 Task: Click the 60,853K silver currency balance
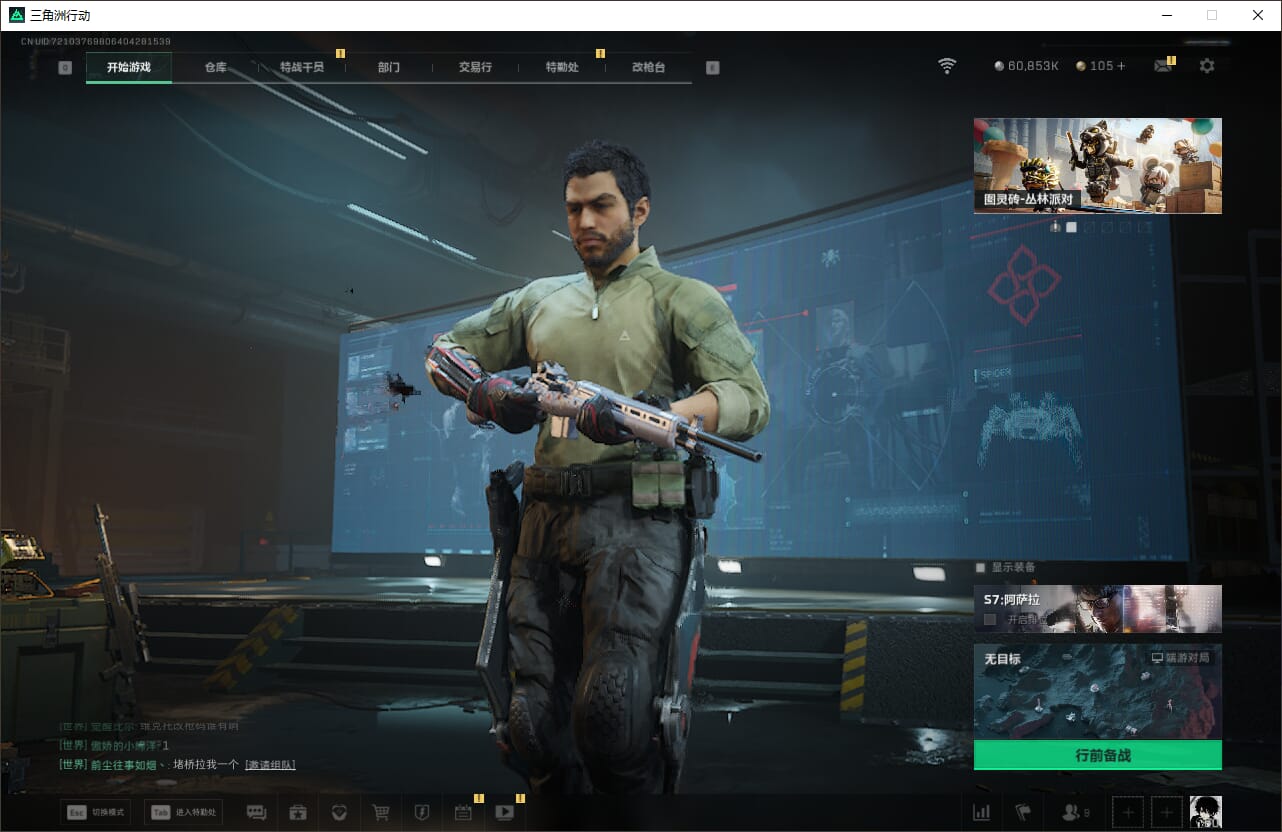pos(1026,66)
